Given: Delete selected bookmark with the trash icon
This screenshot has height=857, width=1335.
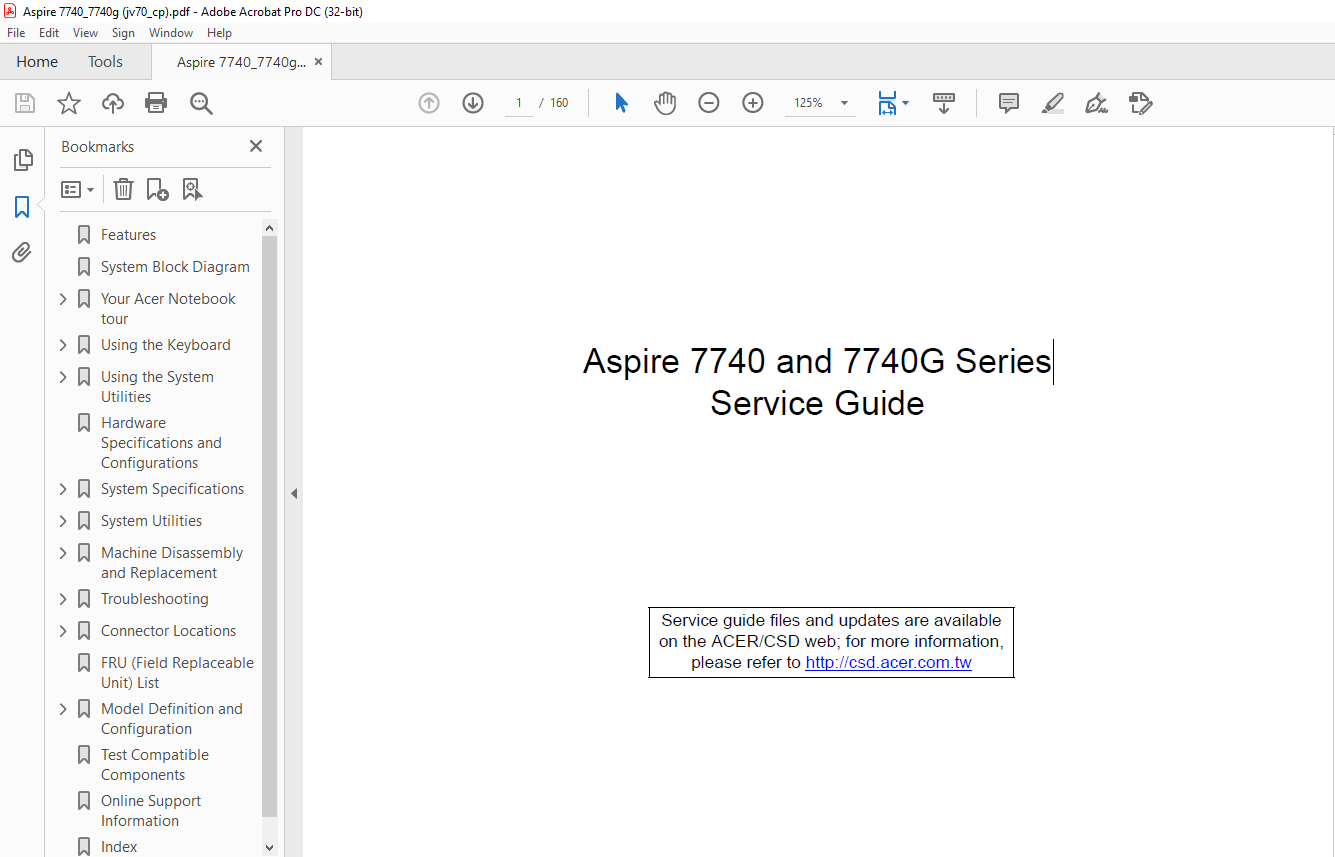Looking at the screenshot, I should [x=123, y=189].
